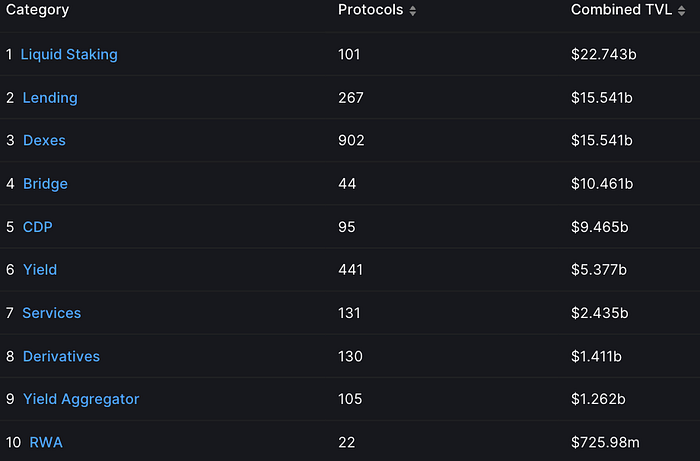The height and width of the screenshot is (461, 700).
Task: Navigate to Derivatives category
Action: click(61, 357)
